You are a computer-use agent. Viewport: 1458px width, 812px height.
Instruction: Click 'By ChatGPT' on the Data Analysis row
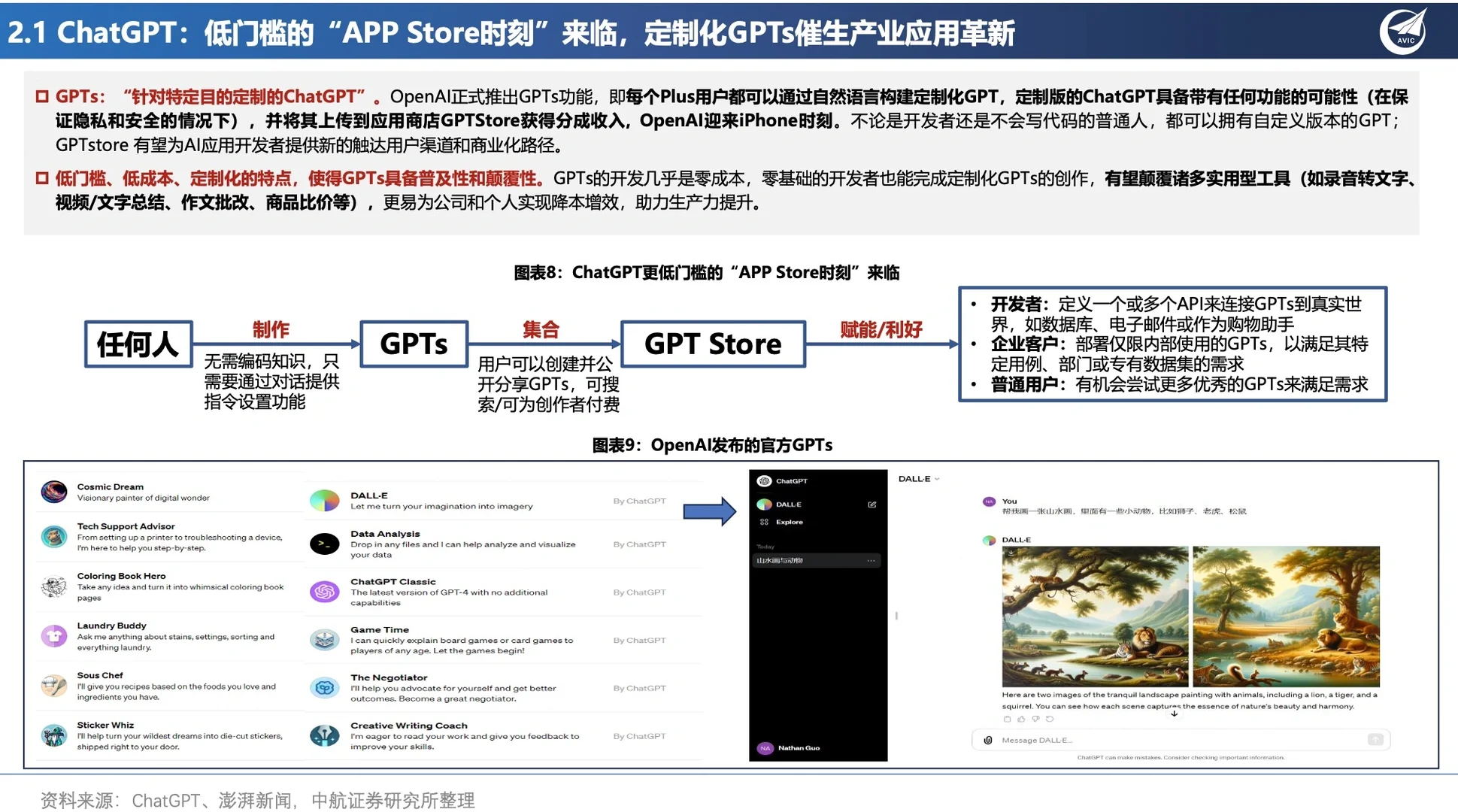click(x=639, y=544)
